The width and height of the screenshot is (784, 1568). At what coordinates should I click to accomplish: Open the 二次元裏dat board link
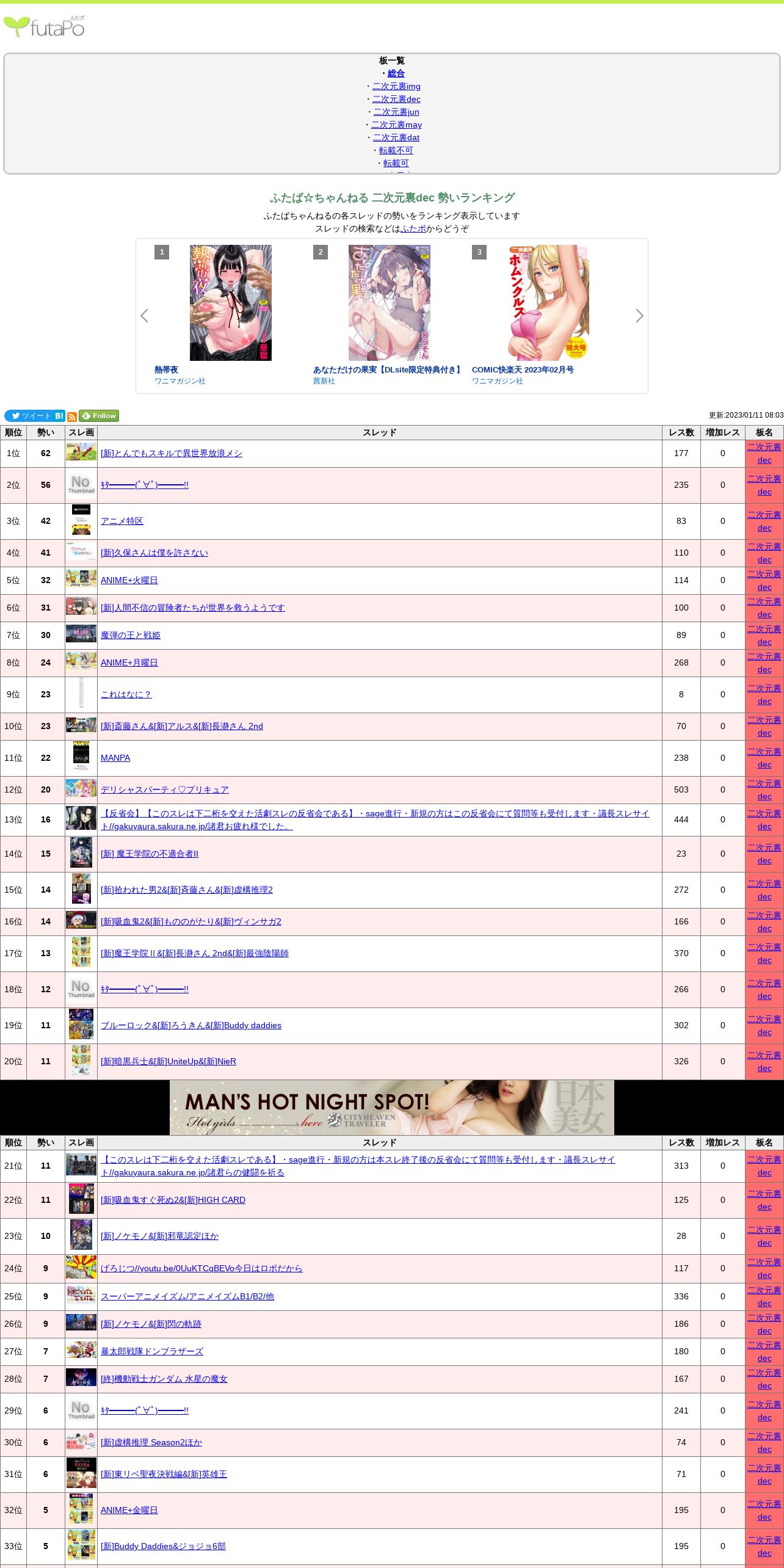click(x=396, y=137)
